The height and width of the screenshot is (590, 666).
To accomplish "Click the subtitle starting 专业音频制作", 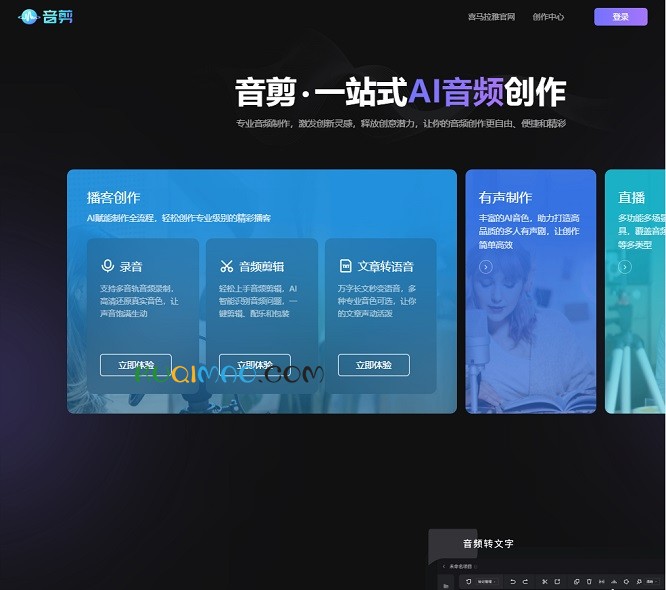I will [401, 124].
